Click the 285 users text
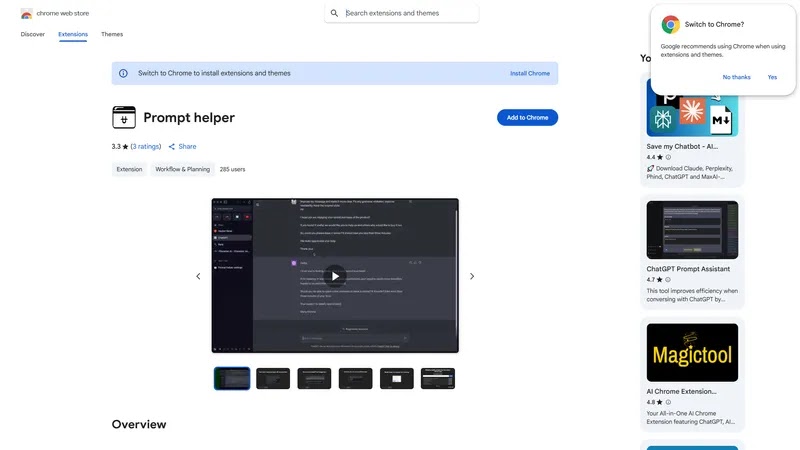Viewport: 800px width, 450px height. [x=232, y=169]
